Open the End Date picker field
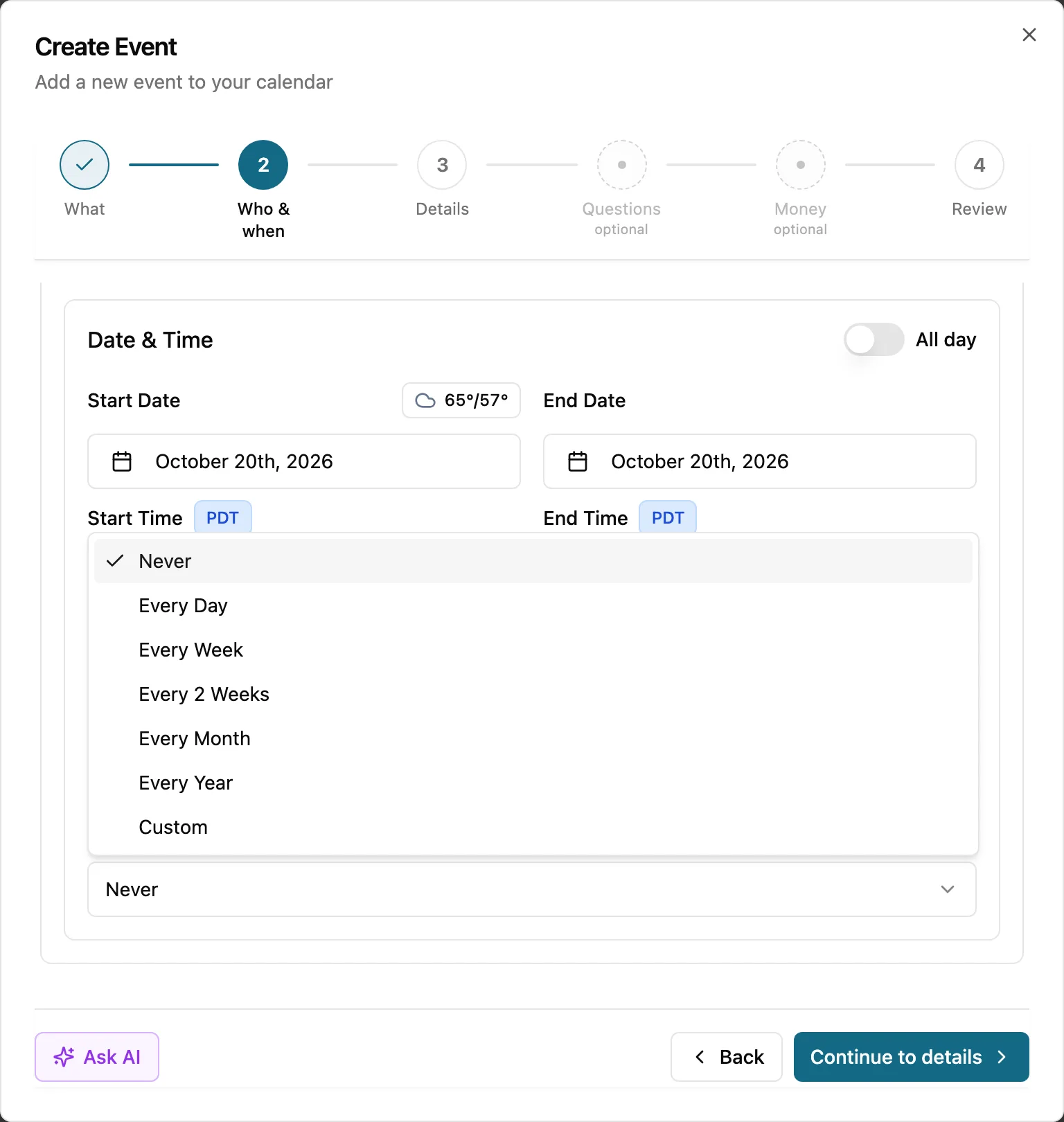1064x1122 pixels. click(x=760, y=461)
